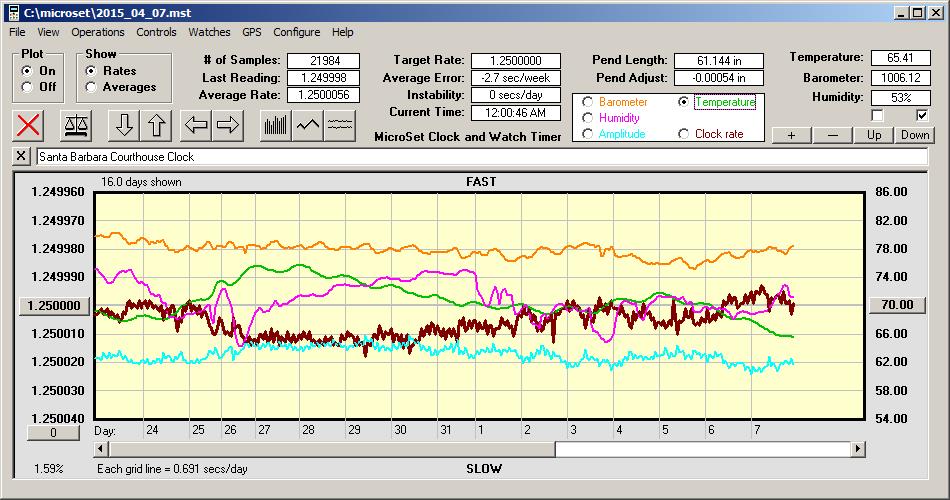Click the Current Time field
The height and width of the screenshot is (500, 950).
point(516,112)
